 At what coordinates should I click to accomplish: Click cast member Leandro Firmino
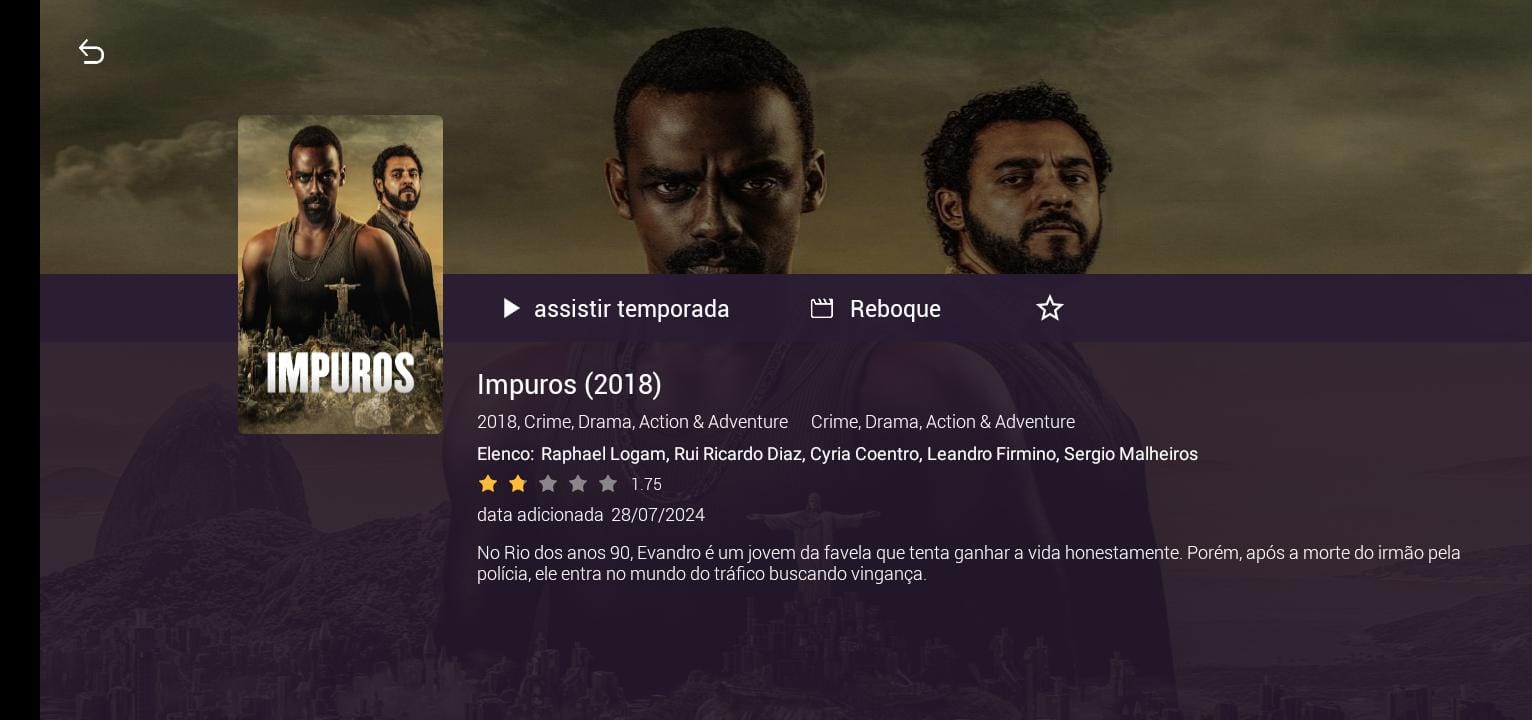click(x=991, y=454)
